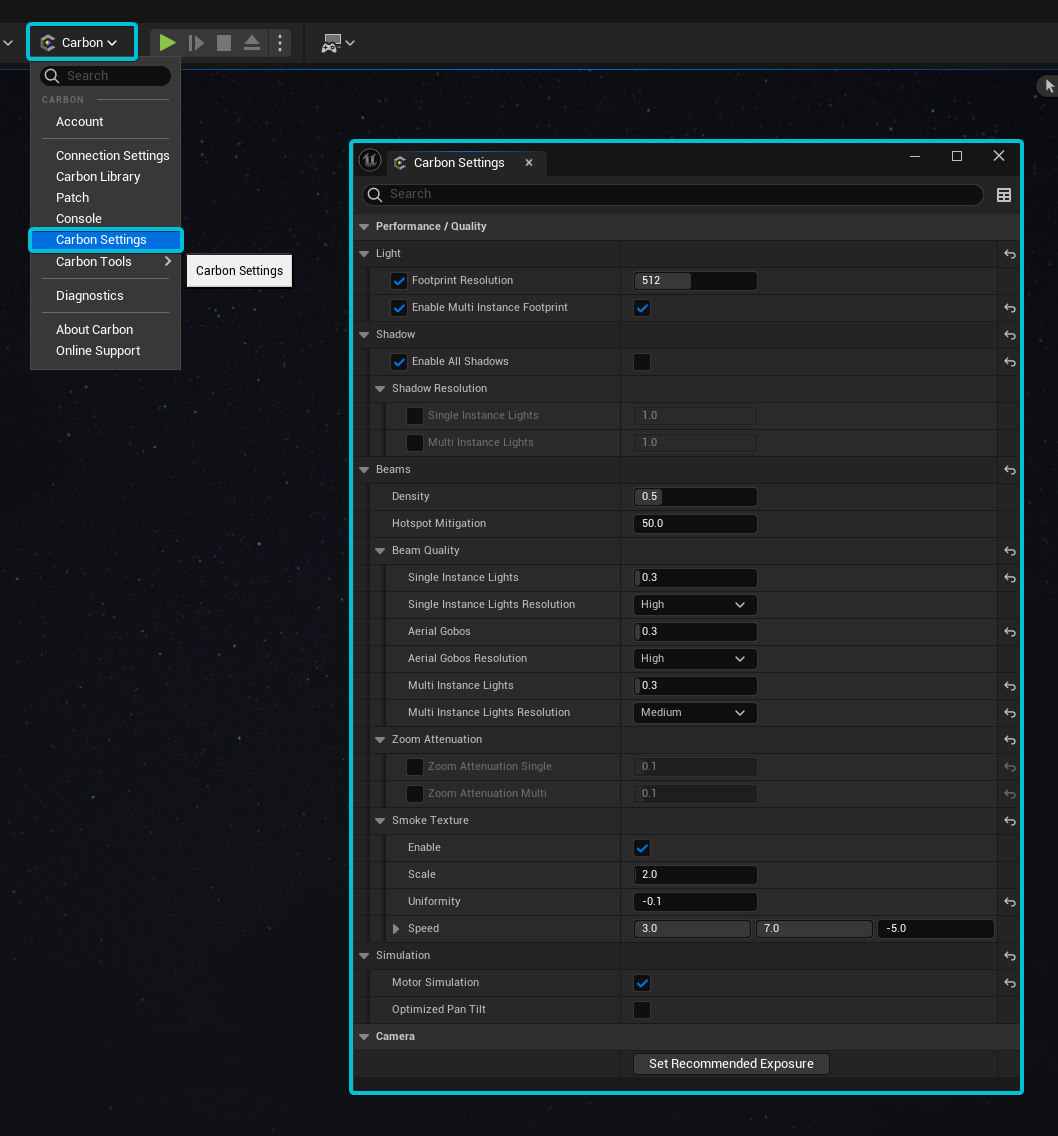The width and height of the screenshot is (1058, 1136).
Task: Open Online Support from the Carbon menu
Action: tap(97, 351)
